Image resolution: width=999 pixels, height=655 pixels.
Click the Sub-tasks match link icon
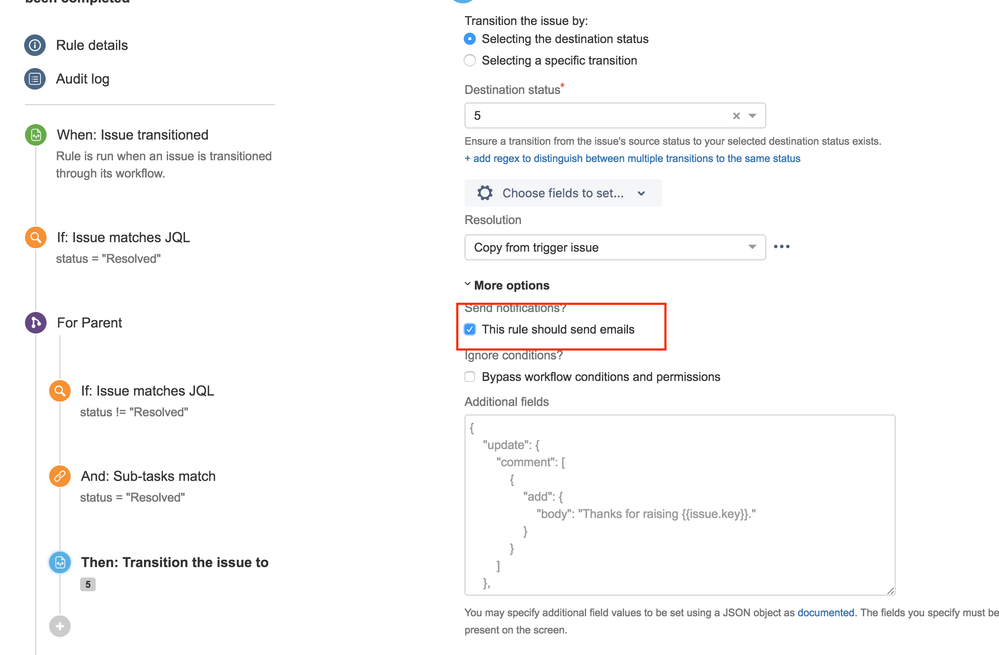tap(60, 476)
